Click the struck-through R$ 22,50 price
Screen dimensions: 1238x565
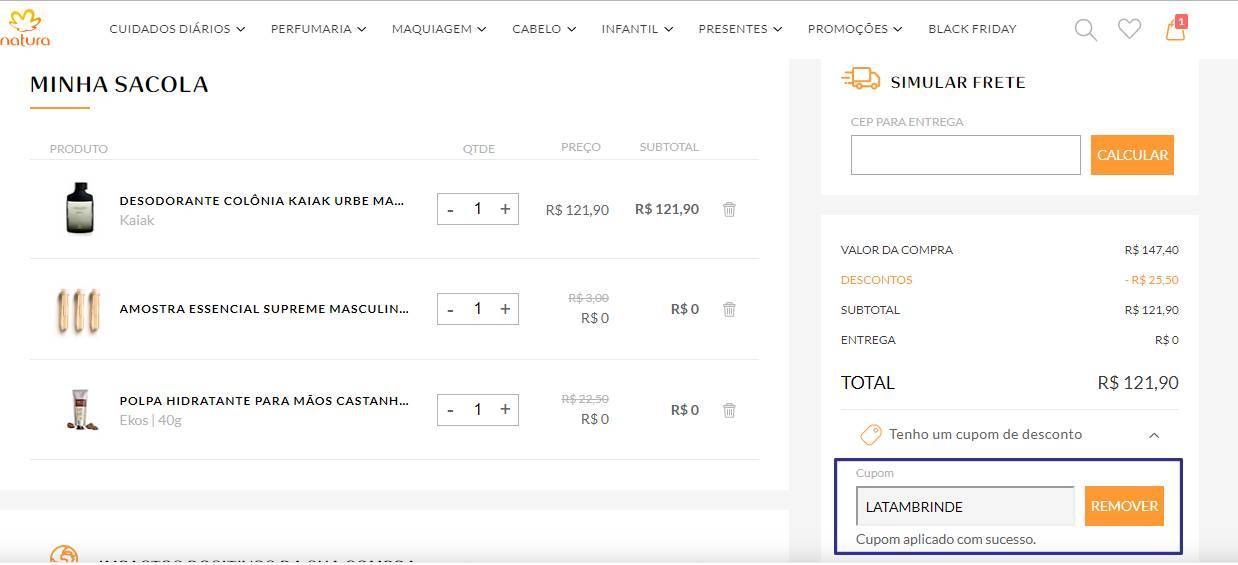[584, 399]
